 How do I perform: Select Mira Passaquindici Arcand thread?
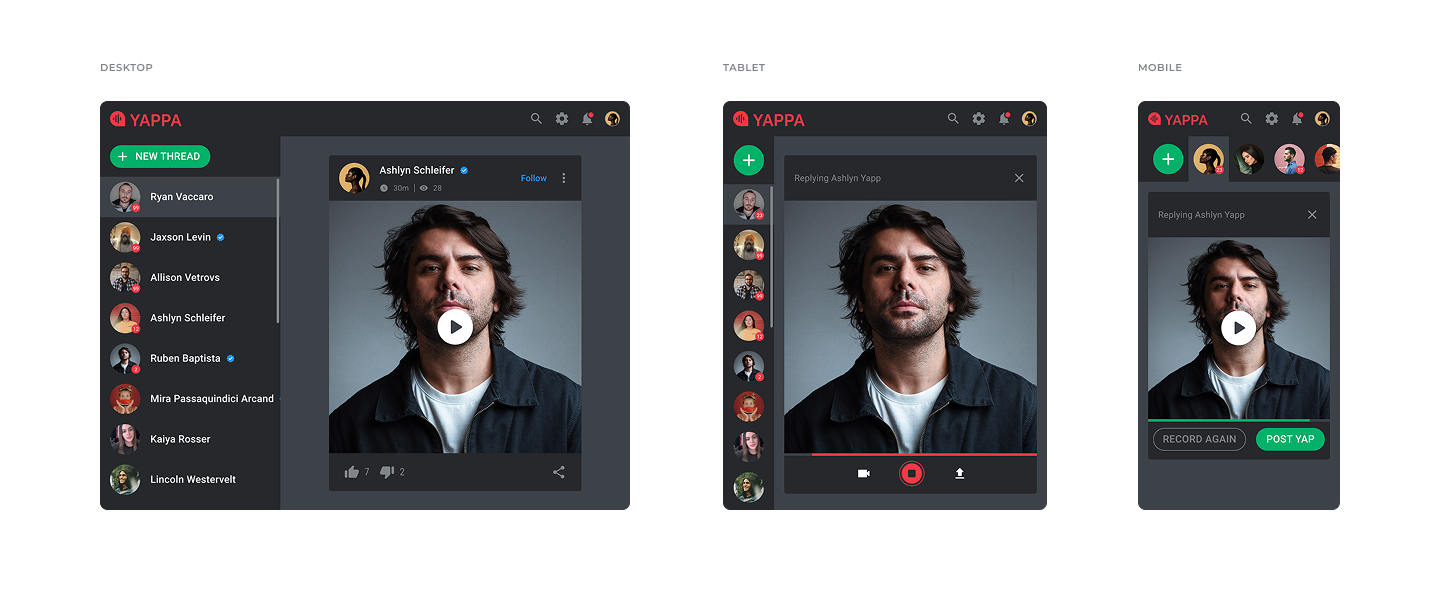[188, 399]
